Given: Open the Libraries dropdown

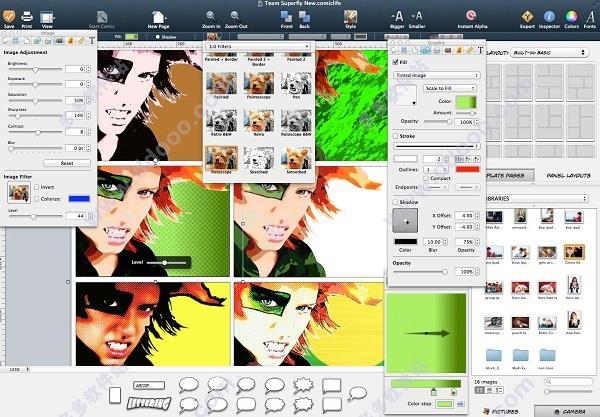Looking at the screenshot, I should click(x=536, y=199).
